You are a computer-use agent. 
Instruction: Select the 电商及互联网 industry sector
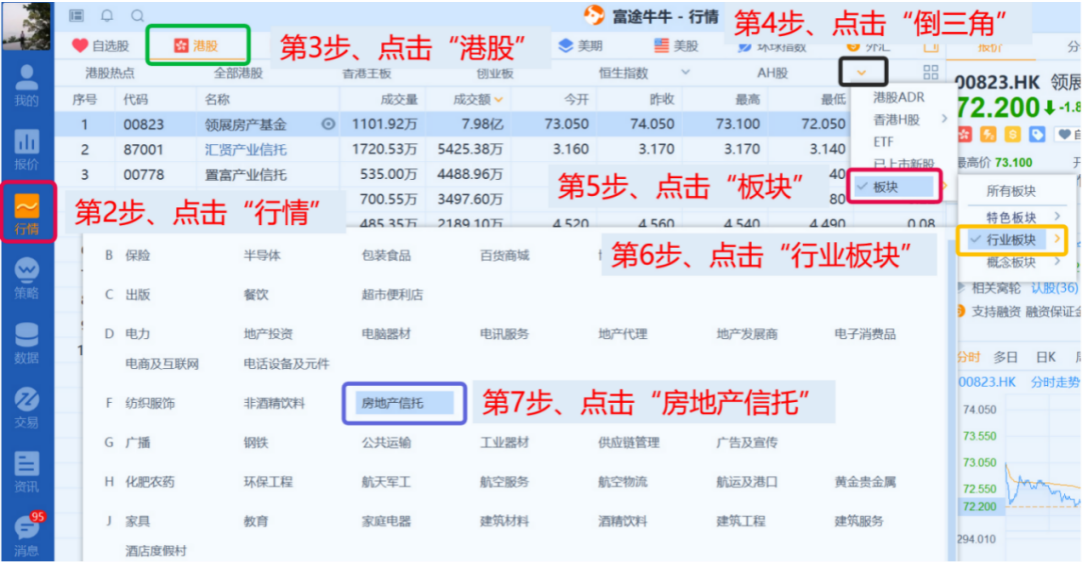[x=162, y=364]
